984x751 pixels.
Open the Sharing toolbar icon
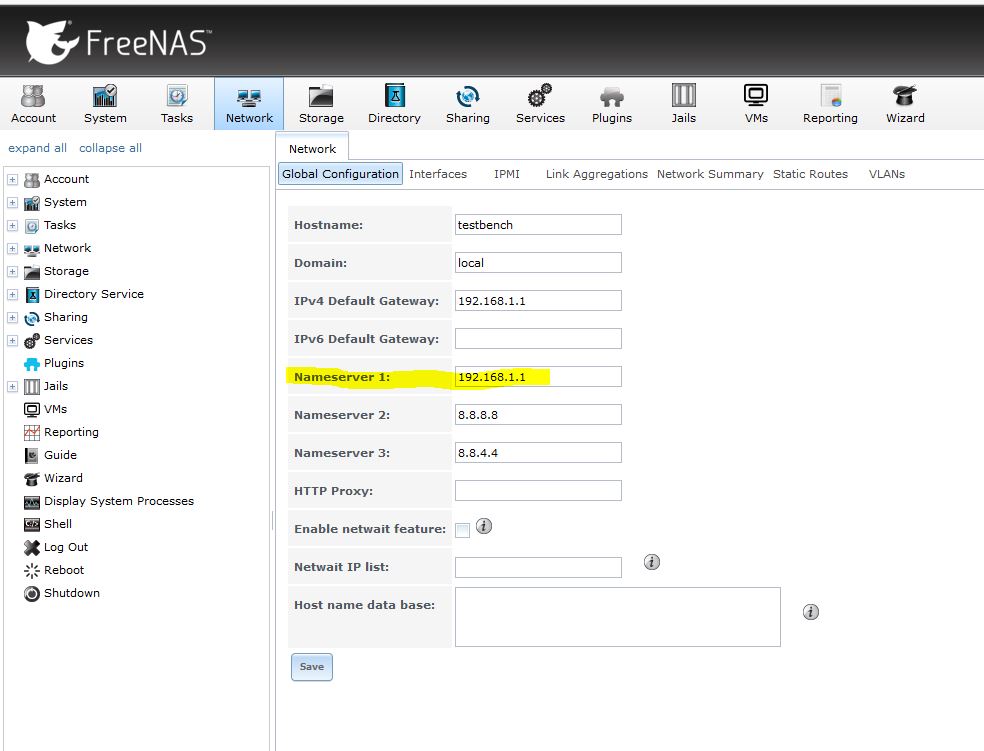468,104
